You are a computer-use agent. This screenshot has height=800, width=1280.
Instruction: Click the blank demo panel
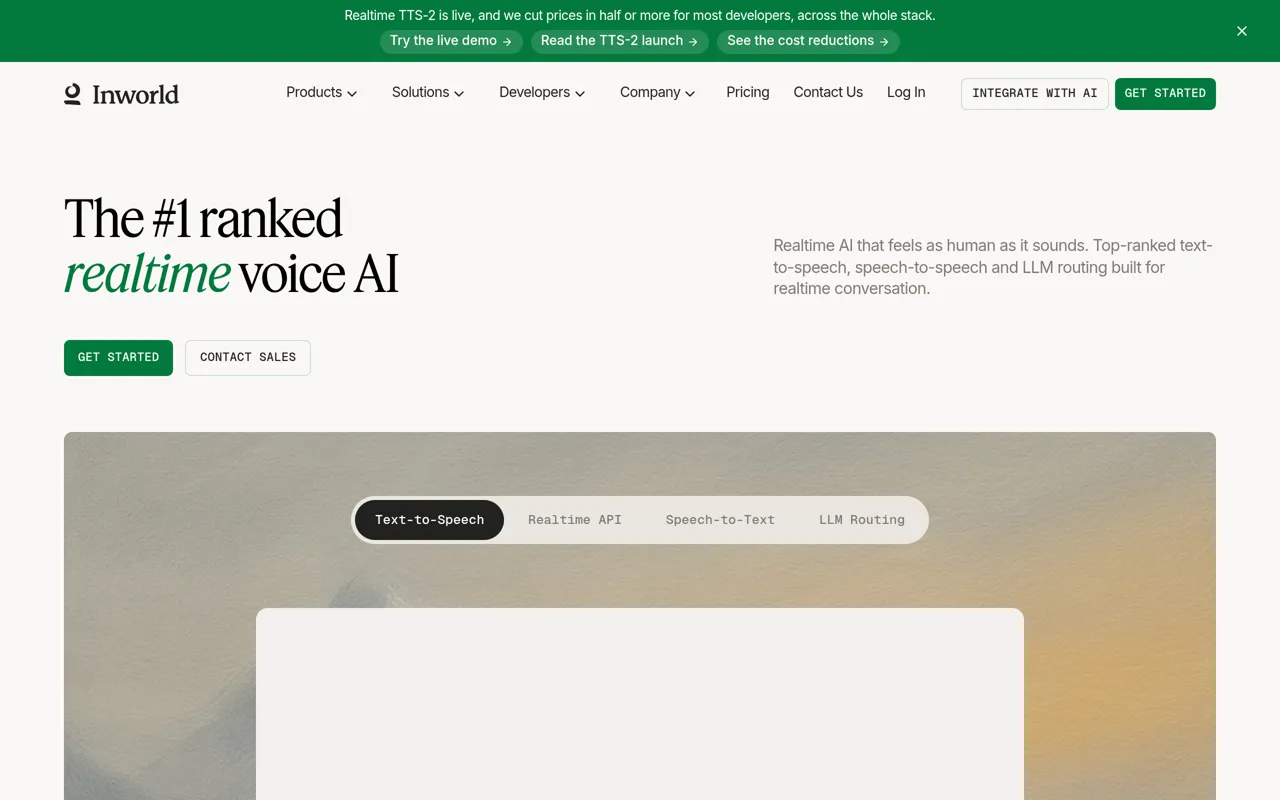(640, 704)
